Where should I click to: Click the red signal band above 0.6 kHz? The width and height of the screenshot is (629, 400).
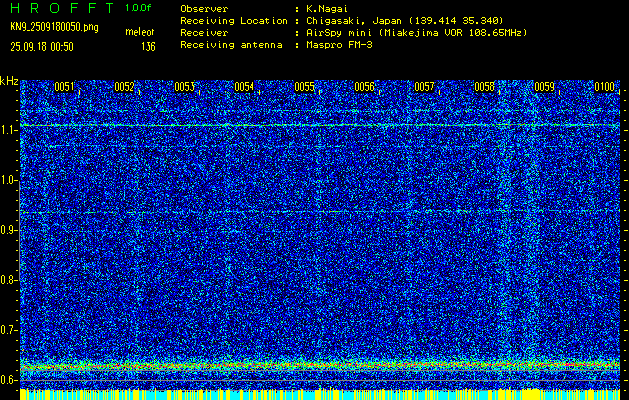coord(320,365)
